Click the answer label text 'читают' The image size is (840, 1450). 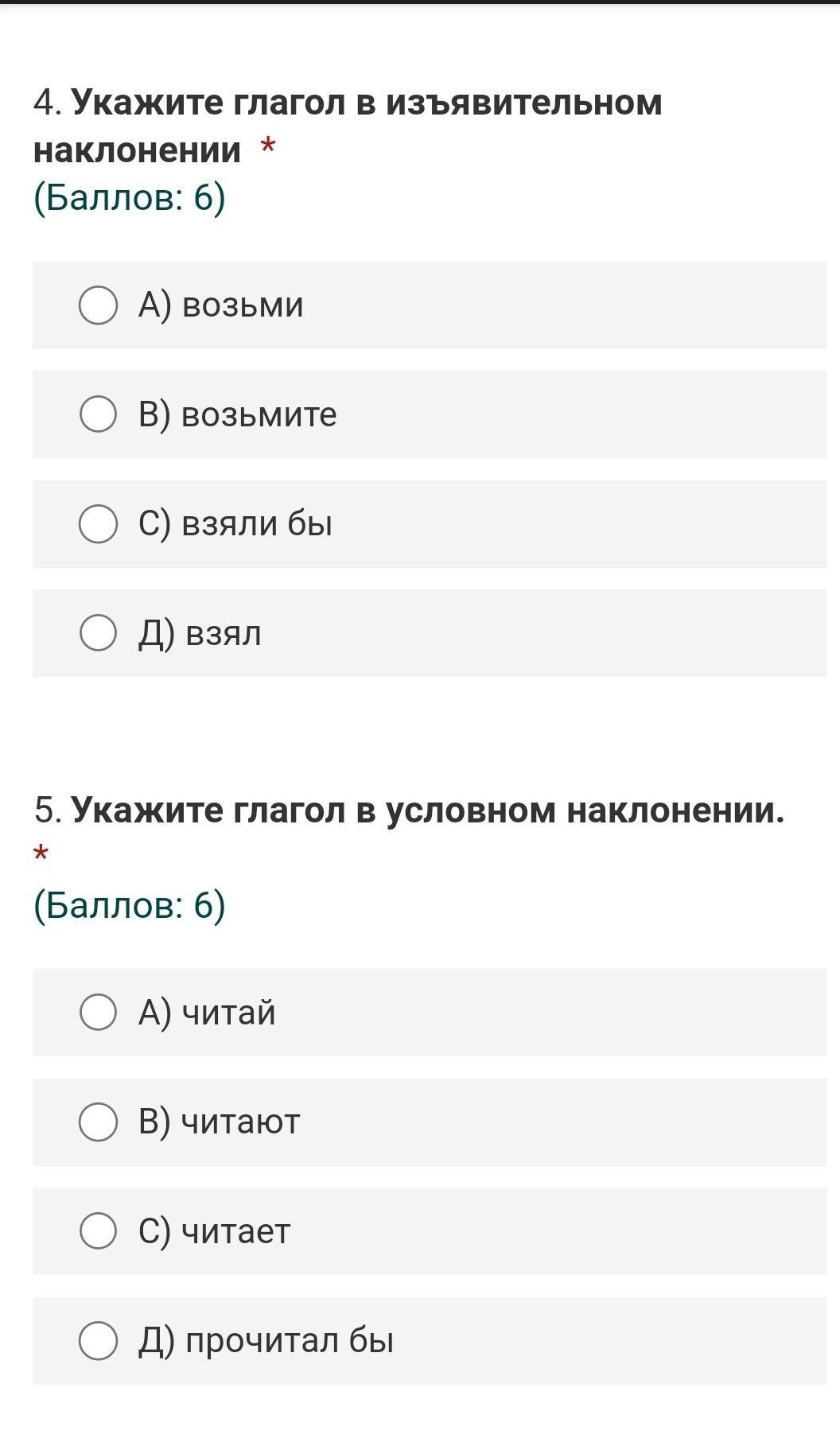[x=241, y=1122]
